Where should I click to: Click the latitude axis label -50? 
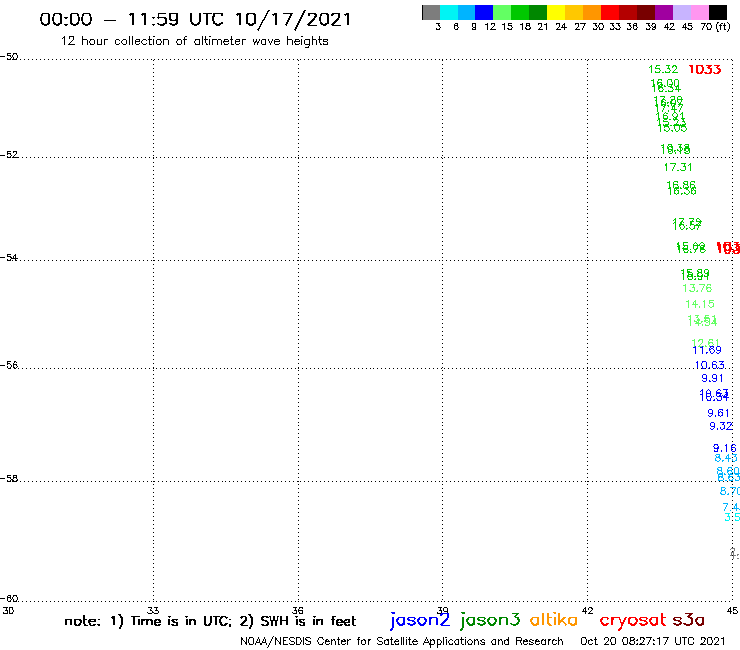pos(9,57)
